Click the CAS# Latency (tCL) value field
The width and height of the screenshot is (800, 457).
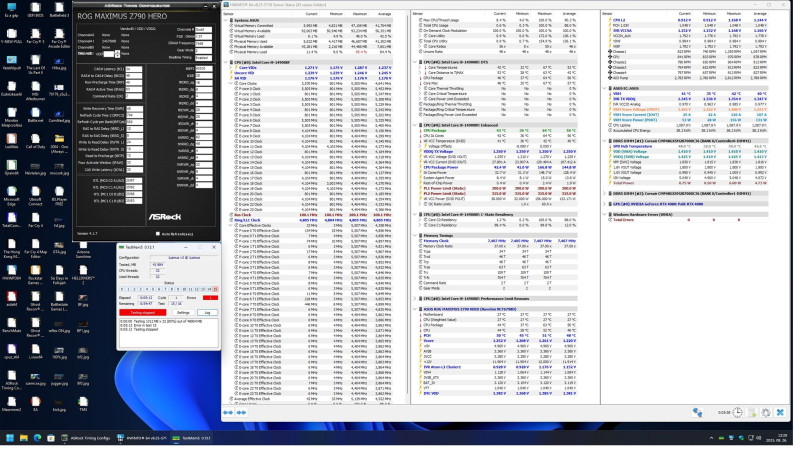click(x=133, y=69)
